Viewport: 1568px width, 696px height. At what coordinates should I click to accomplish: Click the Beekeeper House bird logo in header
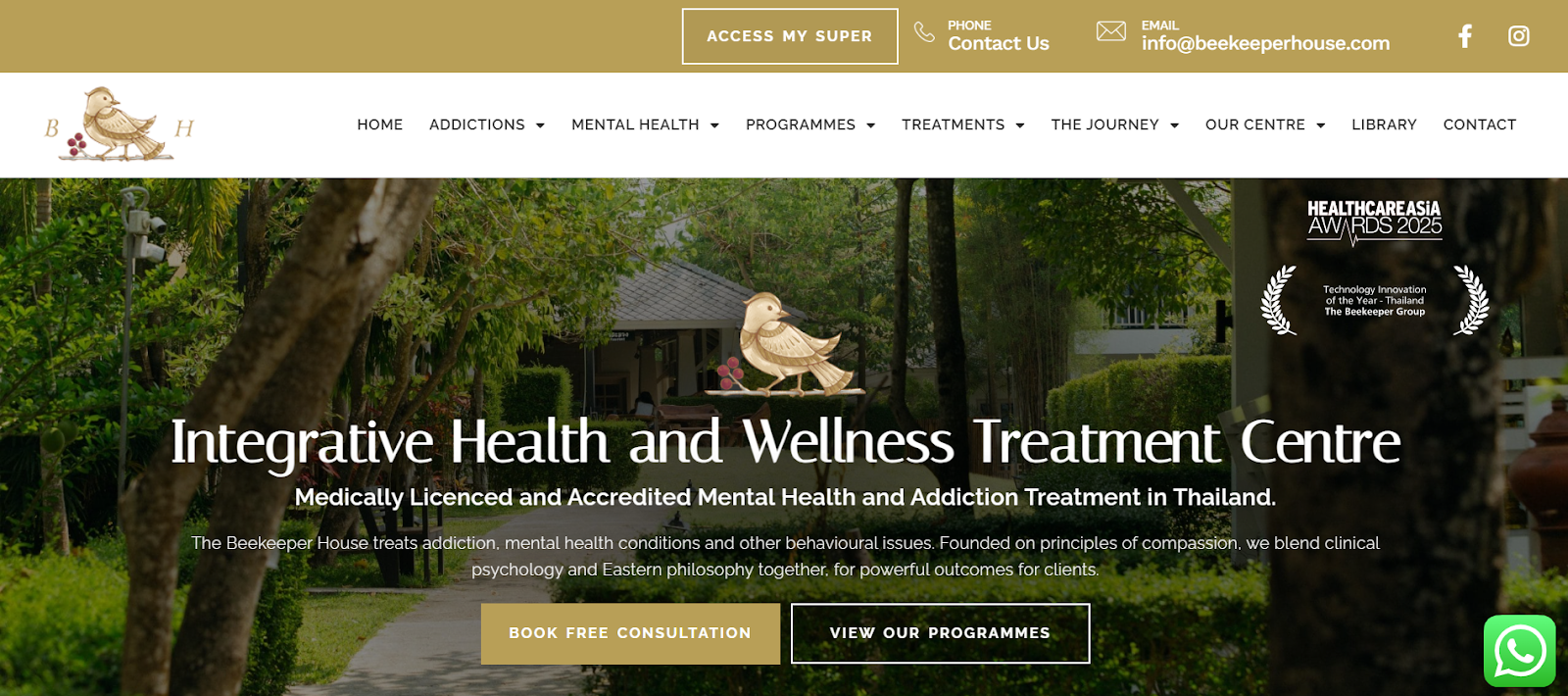[120, 124]
